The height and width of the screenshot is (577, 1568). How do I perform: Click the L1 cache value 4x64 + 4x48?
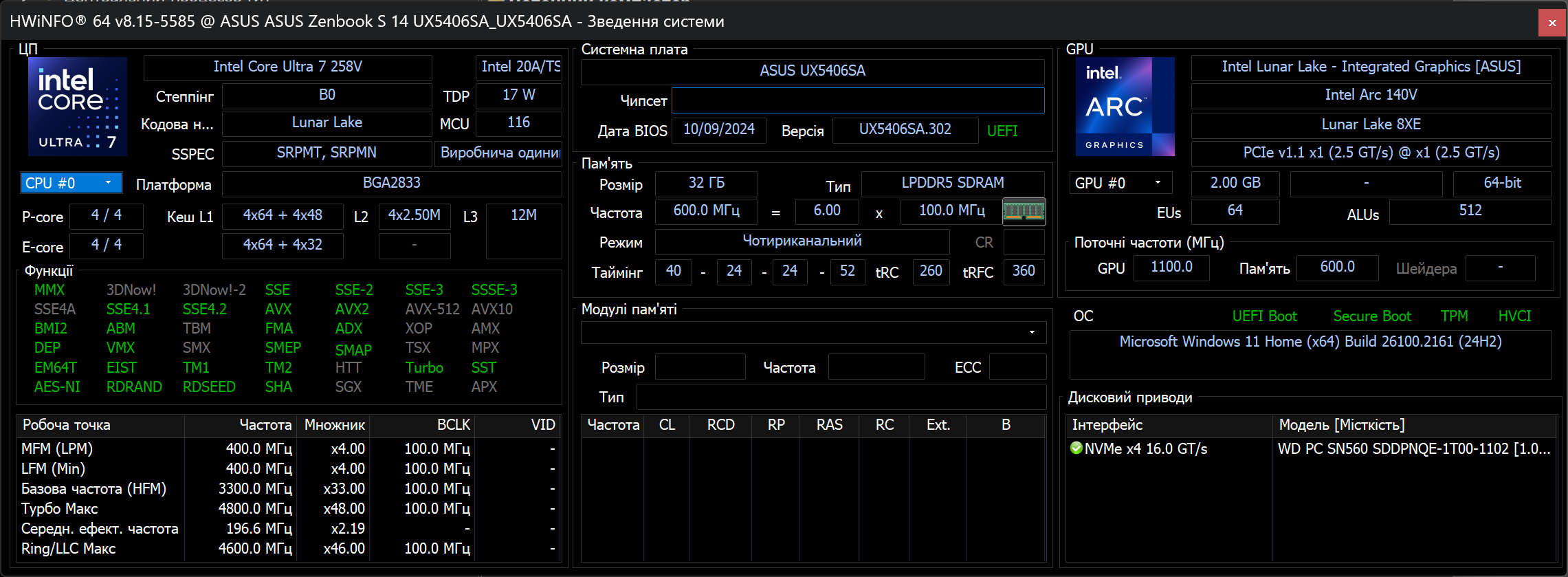[x=283, y=215]
